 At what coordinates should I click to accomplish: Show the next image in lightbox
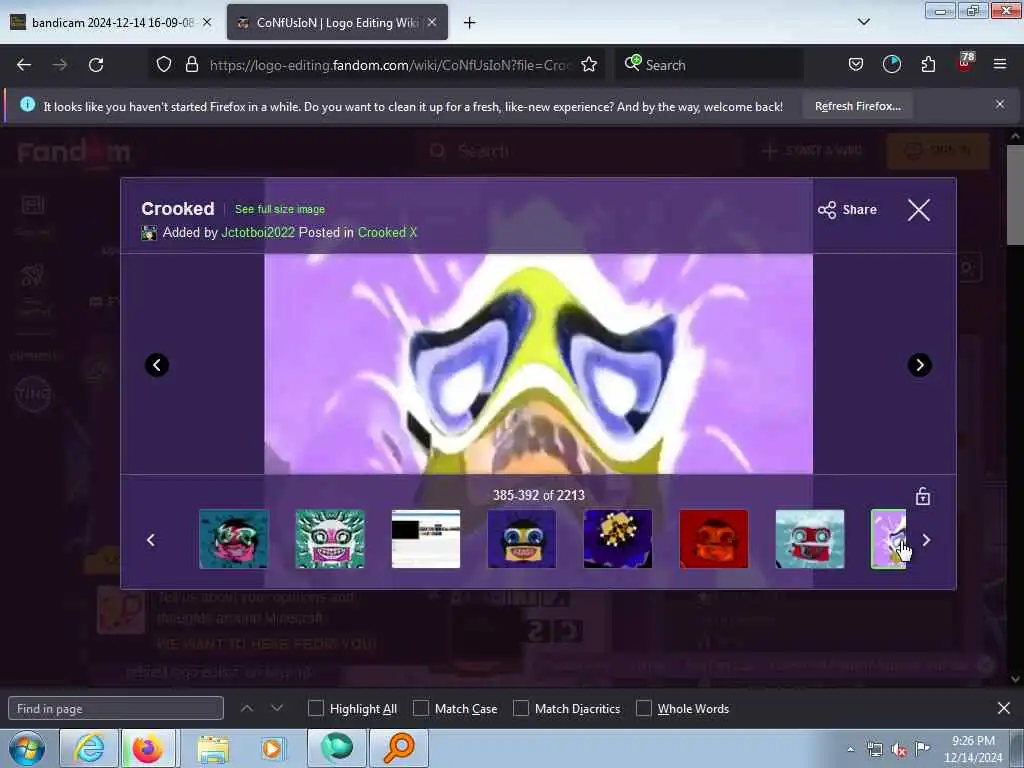[x=920, y=365]
